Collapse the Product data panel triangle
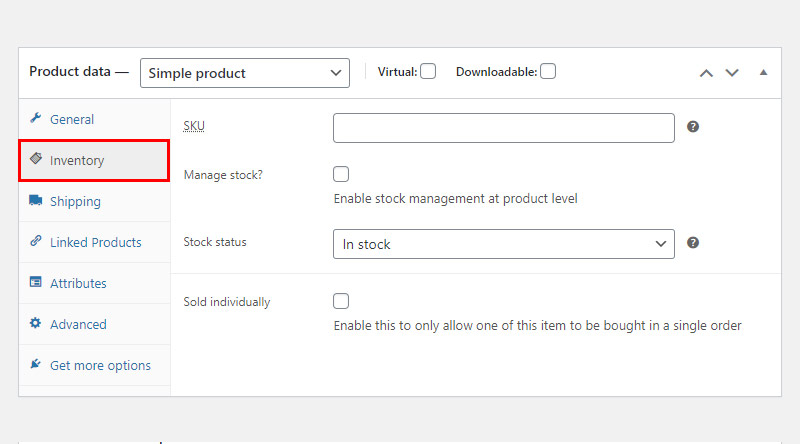Viewport: 800px width, 444px height. tap(763, 72)
